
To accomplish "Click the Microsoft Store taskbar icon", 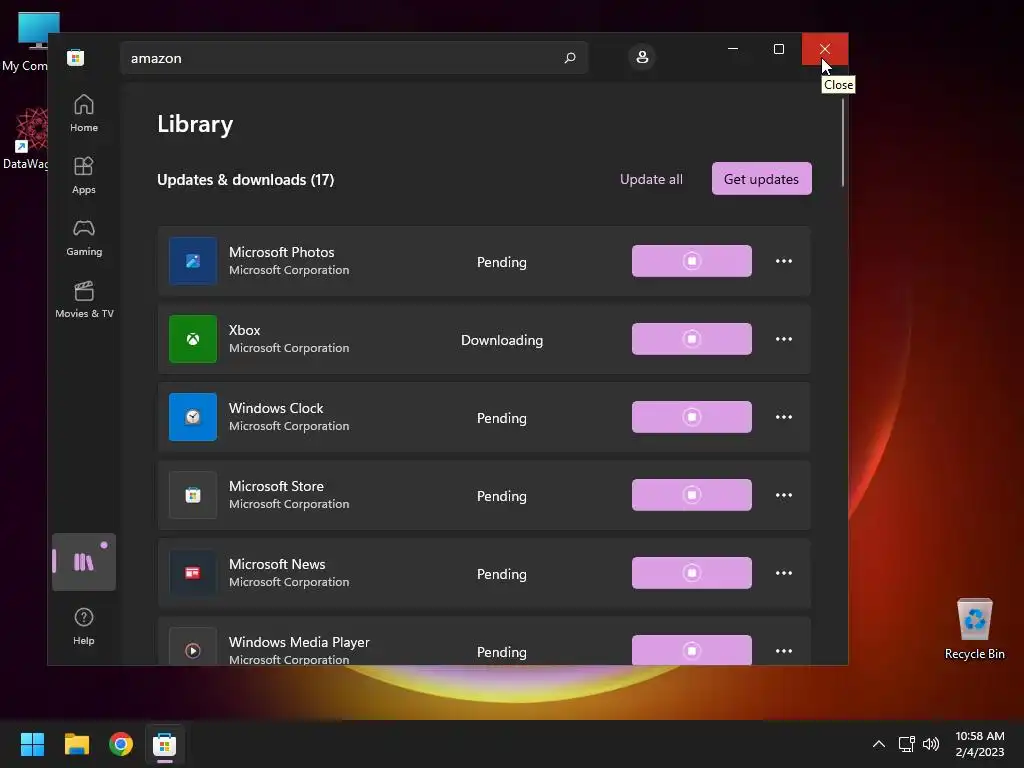I will click(165, 744).
